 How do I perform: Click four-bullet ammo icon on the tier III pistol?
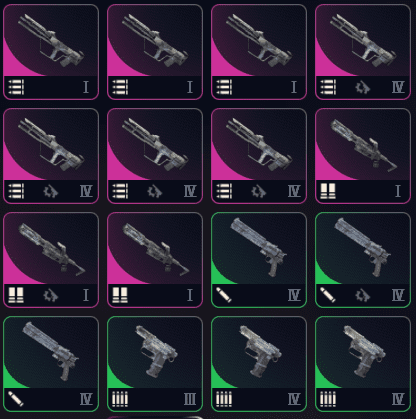coord(120,399)
